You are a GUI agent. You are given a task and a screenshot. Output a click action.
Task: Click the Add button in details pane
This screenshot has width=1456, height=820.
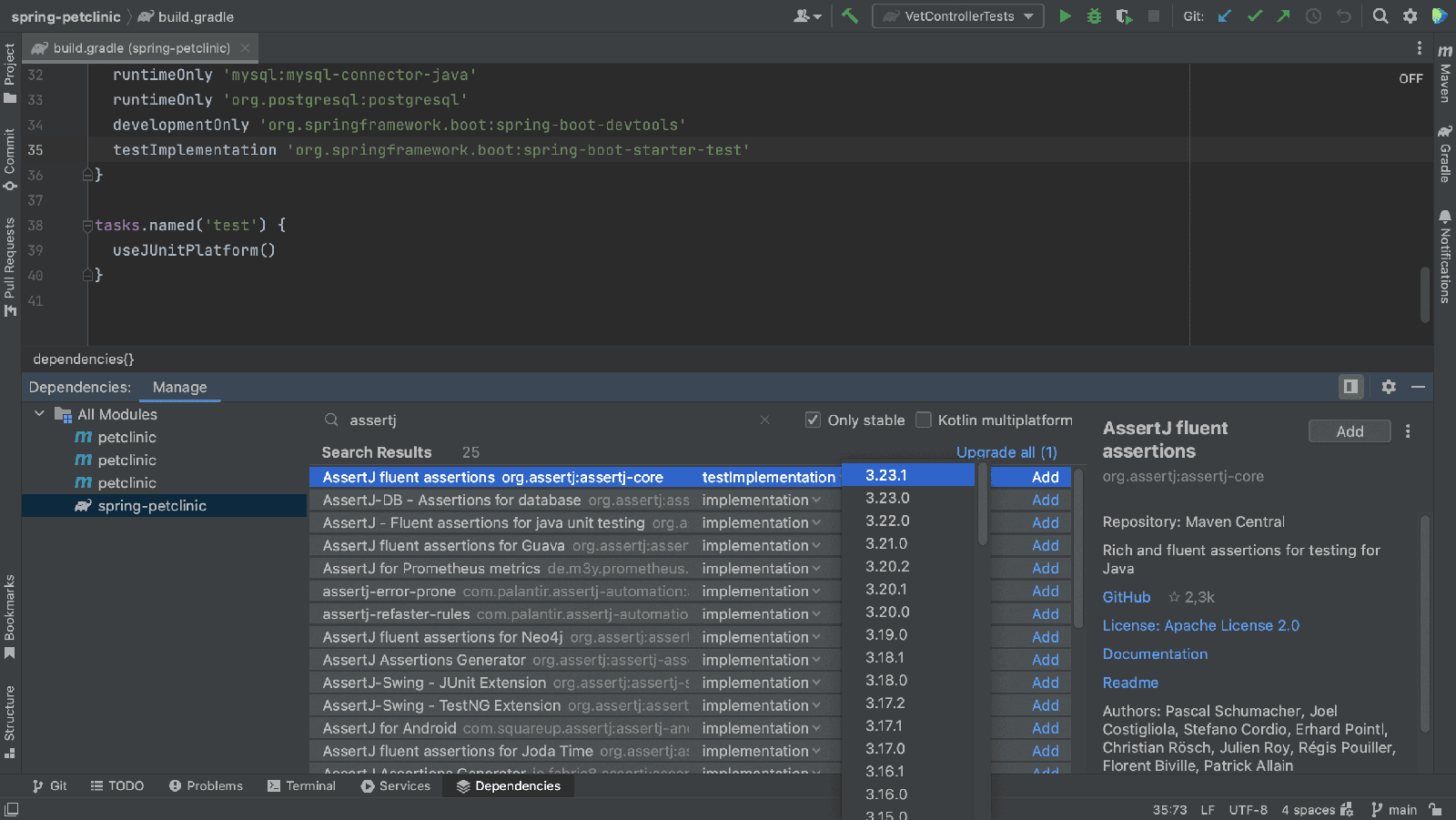pos(1350,431)
